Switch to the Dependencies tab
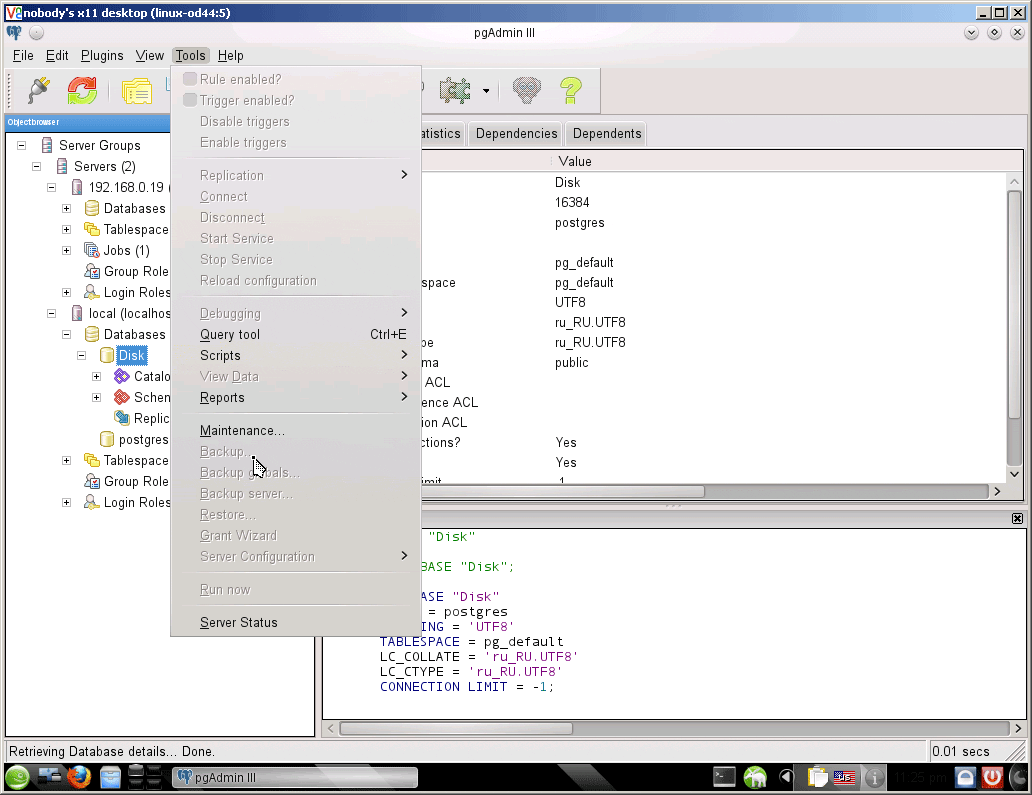Viewport: 1032px width, 795px height. point(516,134)
